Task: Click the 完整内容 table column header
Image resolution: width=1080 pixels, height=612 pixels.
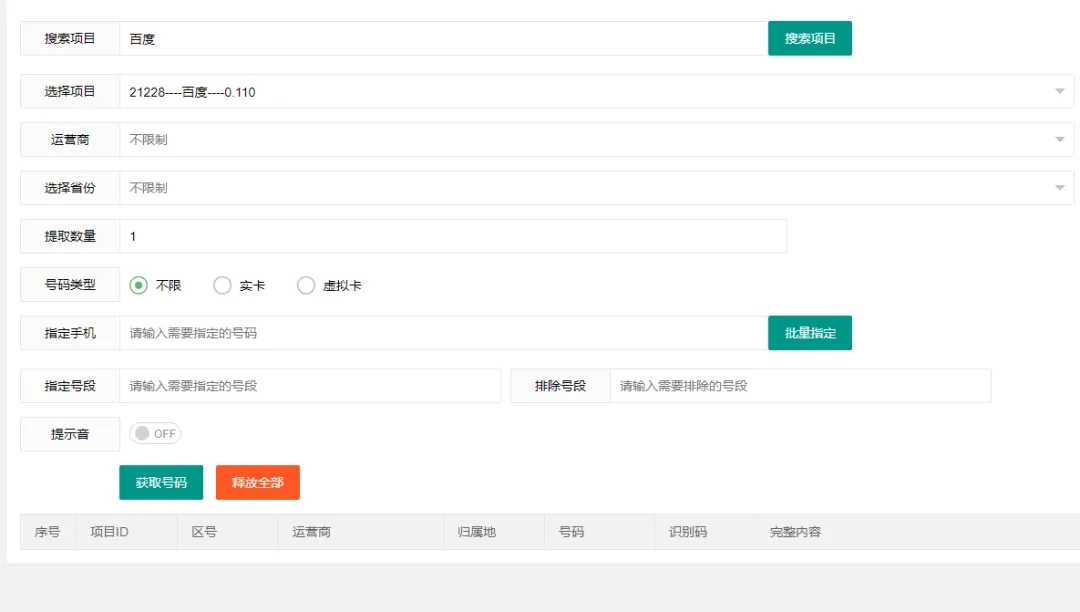Action: pyautogui.click(x=795, y=532)
